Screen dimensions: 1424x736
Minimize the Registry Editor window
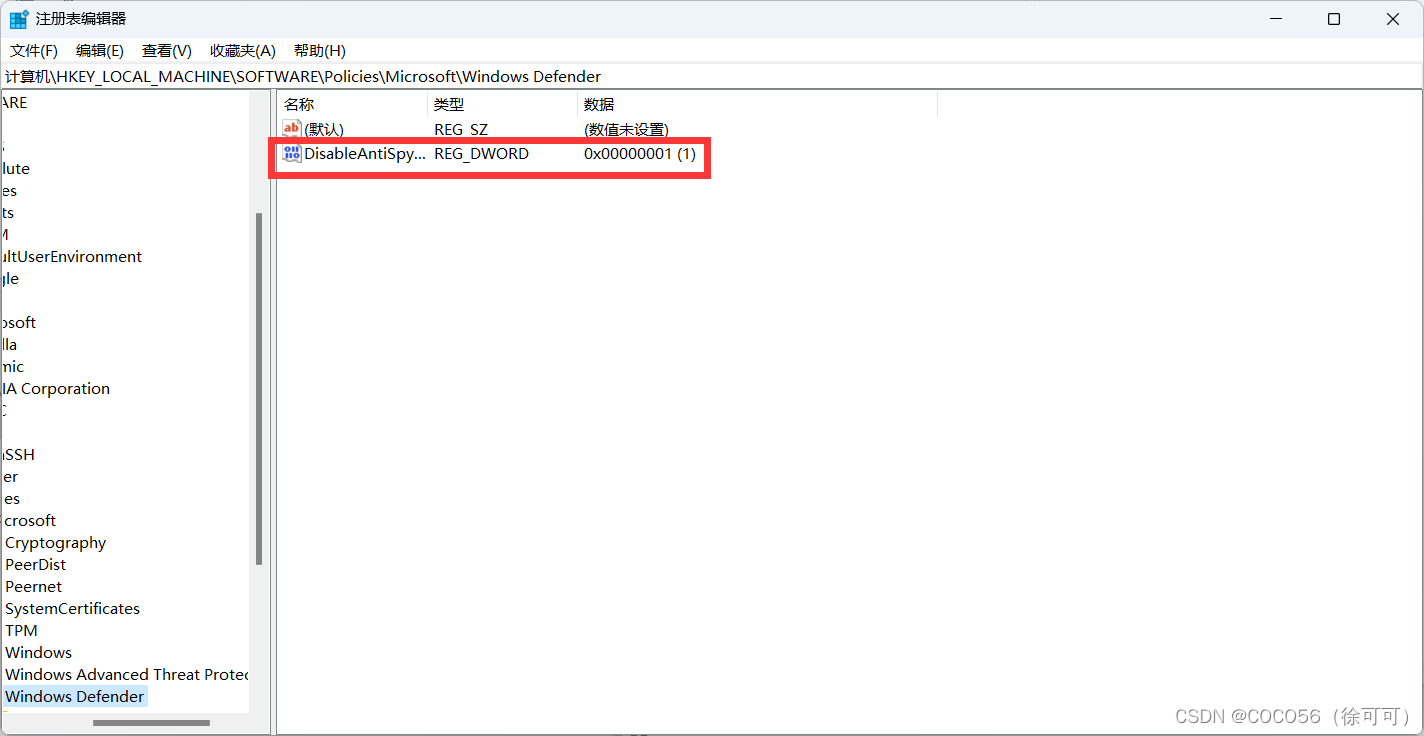point(1276,19)
